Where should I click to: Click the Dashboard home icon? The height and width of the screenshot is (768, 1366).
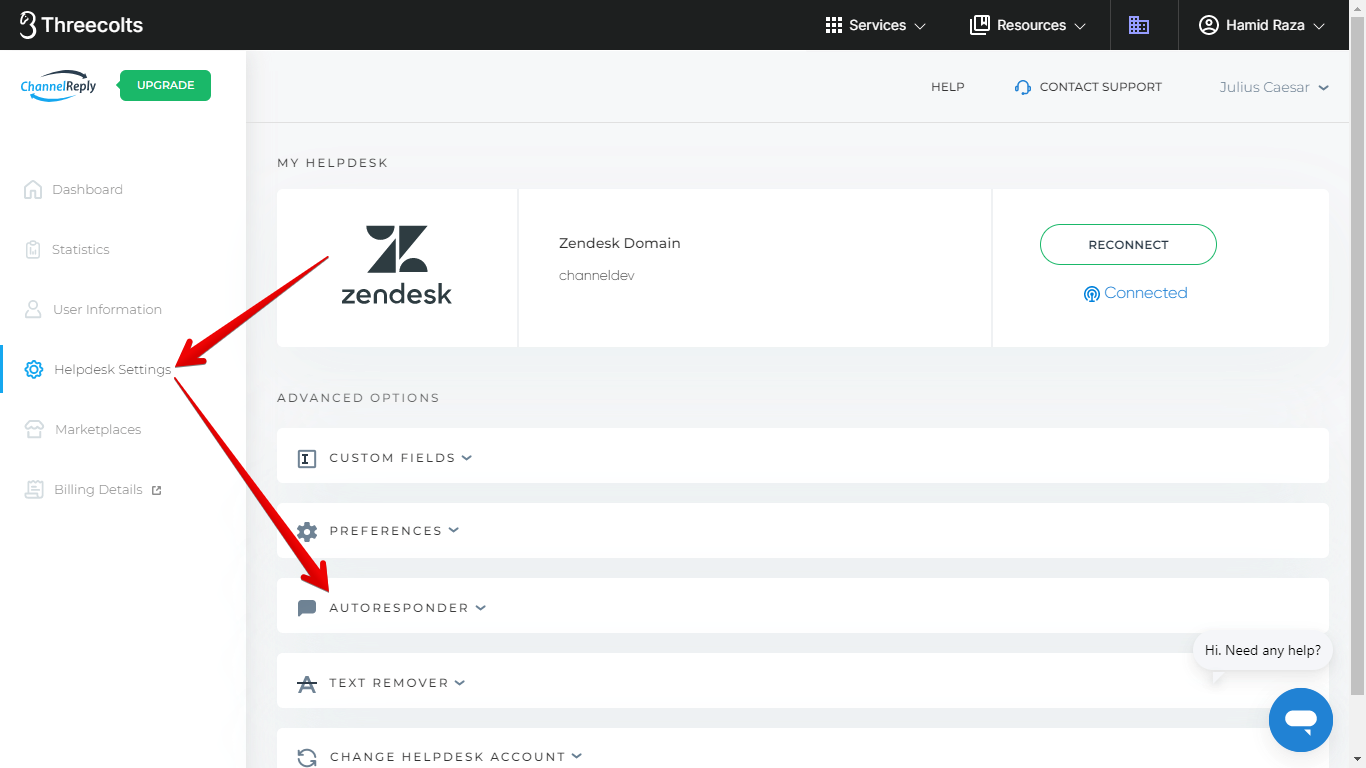[33, 189]
